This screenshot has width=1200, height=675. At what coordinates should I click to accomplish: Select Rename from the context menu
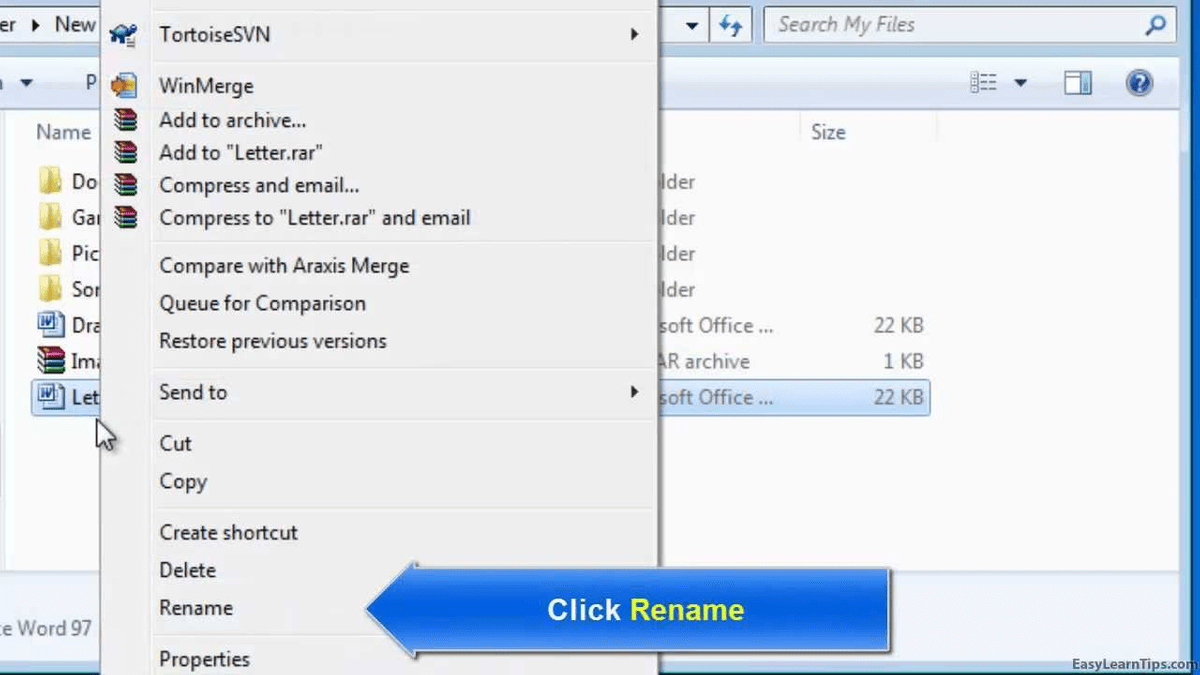(196, 608)
